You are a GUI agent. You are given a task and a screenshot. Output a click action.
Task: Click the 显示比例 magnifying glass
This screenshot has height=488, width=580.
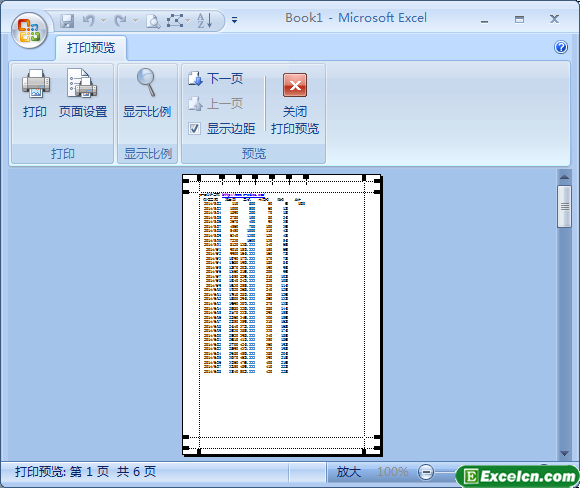coord(147,92)
